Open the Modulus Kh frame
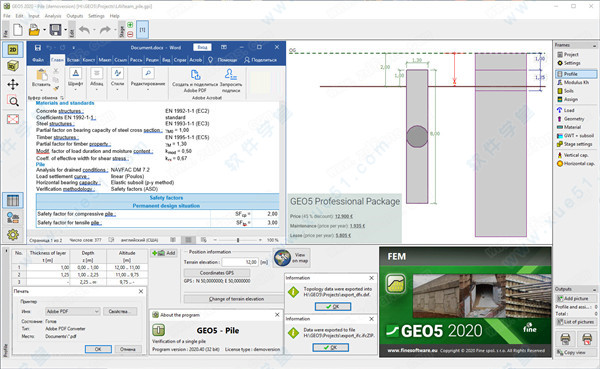The image size is (600, 369). coord(573,82)
